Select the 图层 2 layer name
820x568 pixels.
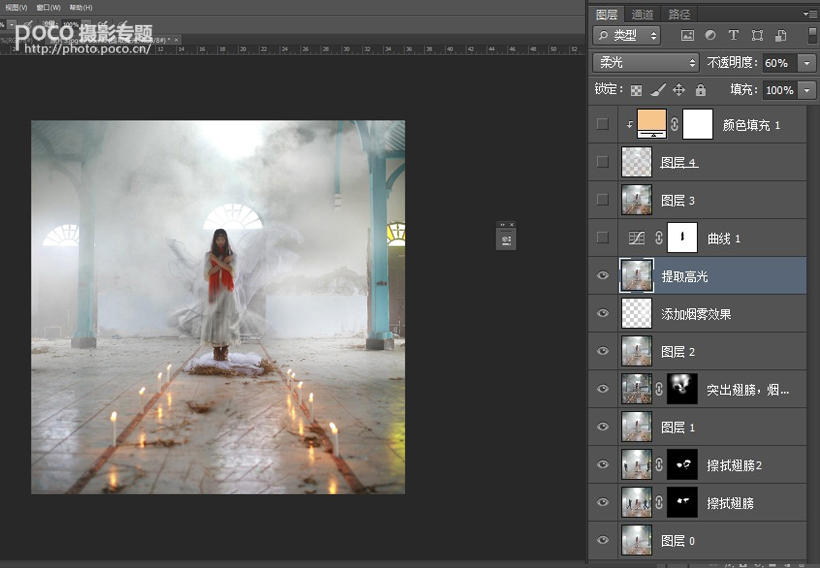(x=678, y=351)
